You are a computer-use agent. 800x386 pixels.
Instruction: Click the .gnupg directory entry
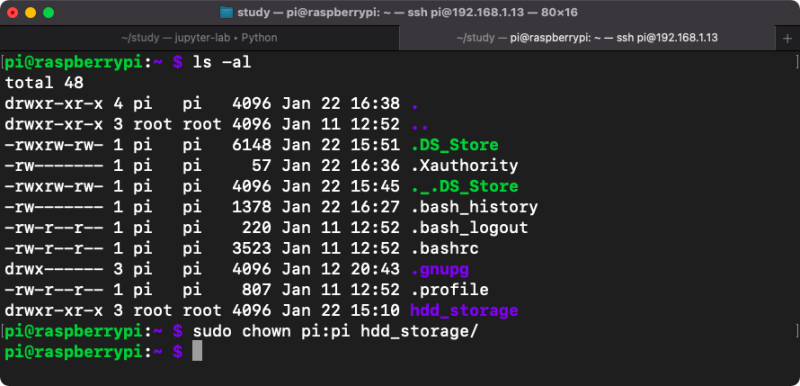click(440, 269)
